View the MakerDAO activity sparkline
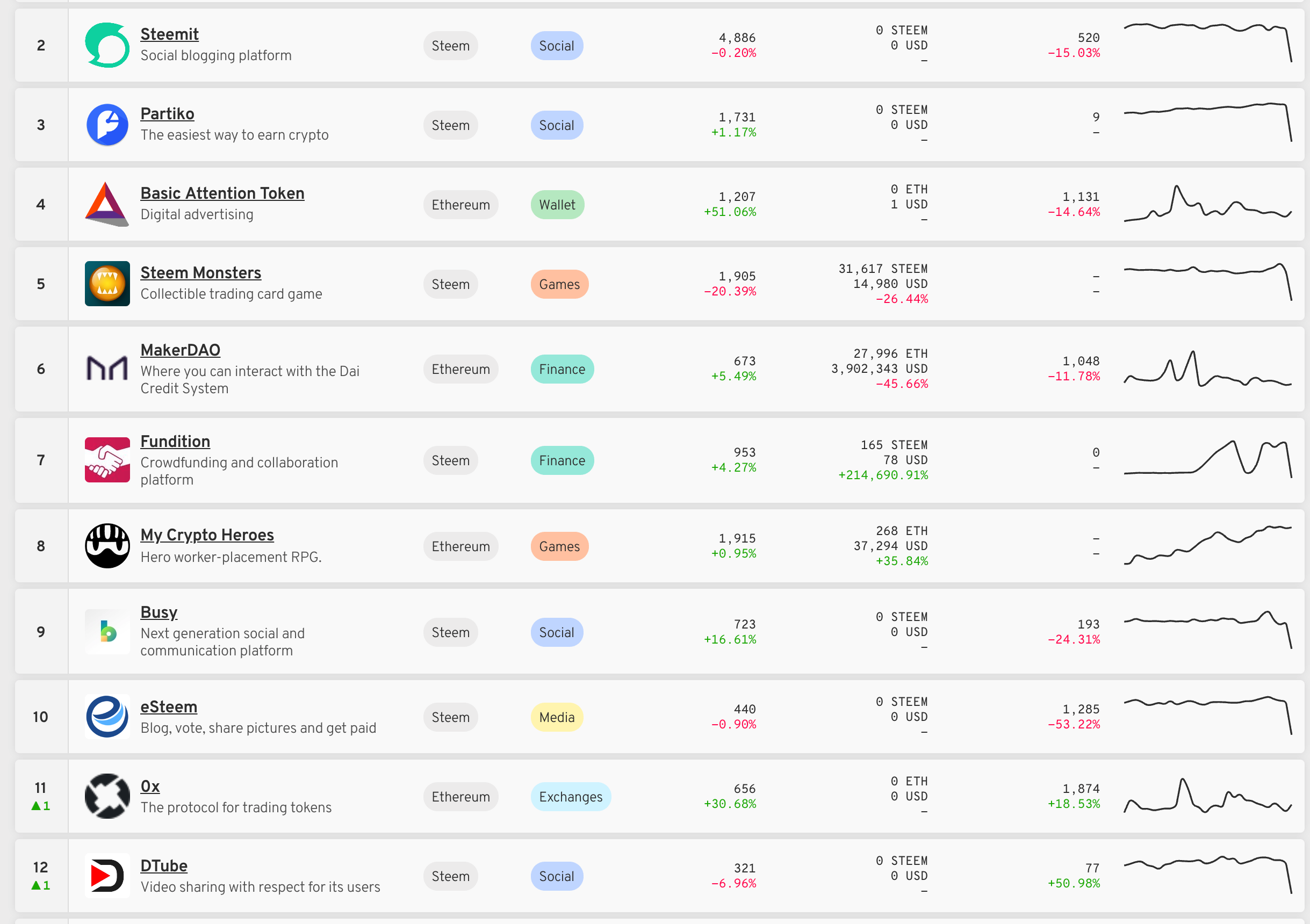 point(1208,369)
